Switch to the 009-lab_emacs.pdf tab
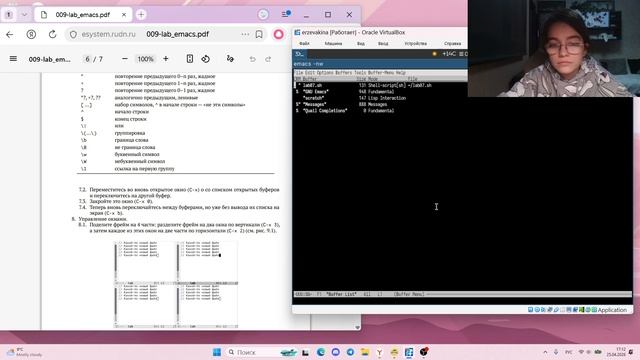 82,15
